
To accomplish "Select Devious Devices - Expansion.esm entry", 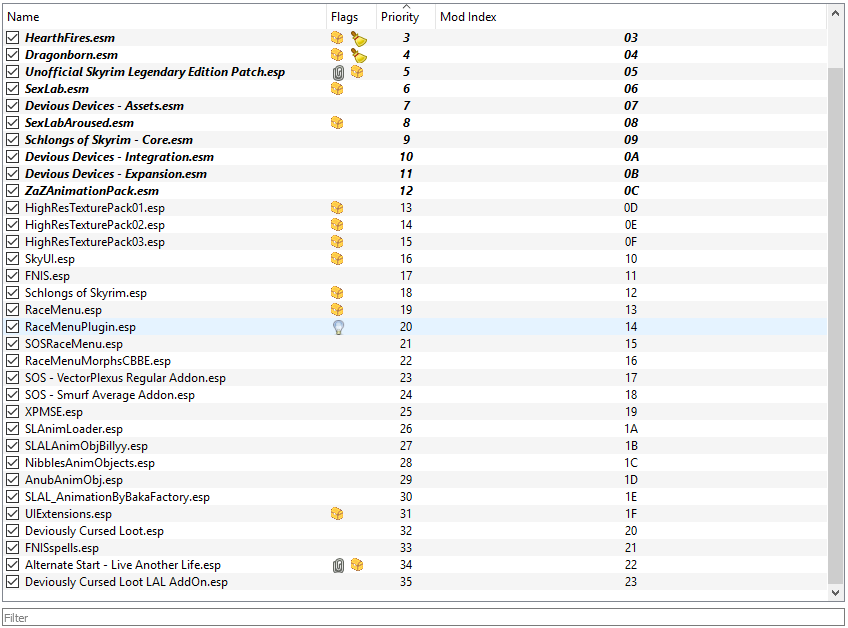I will [116, 174].
